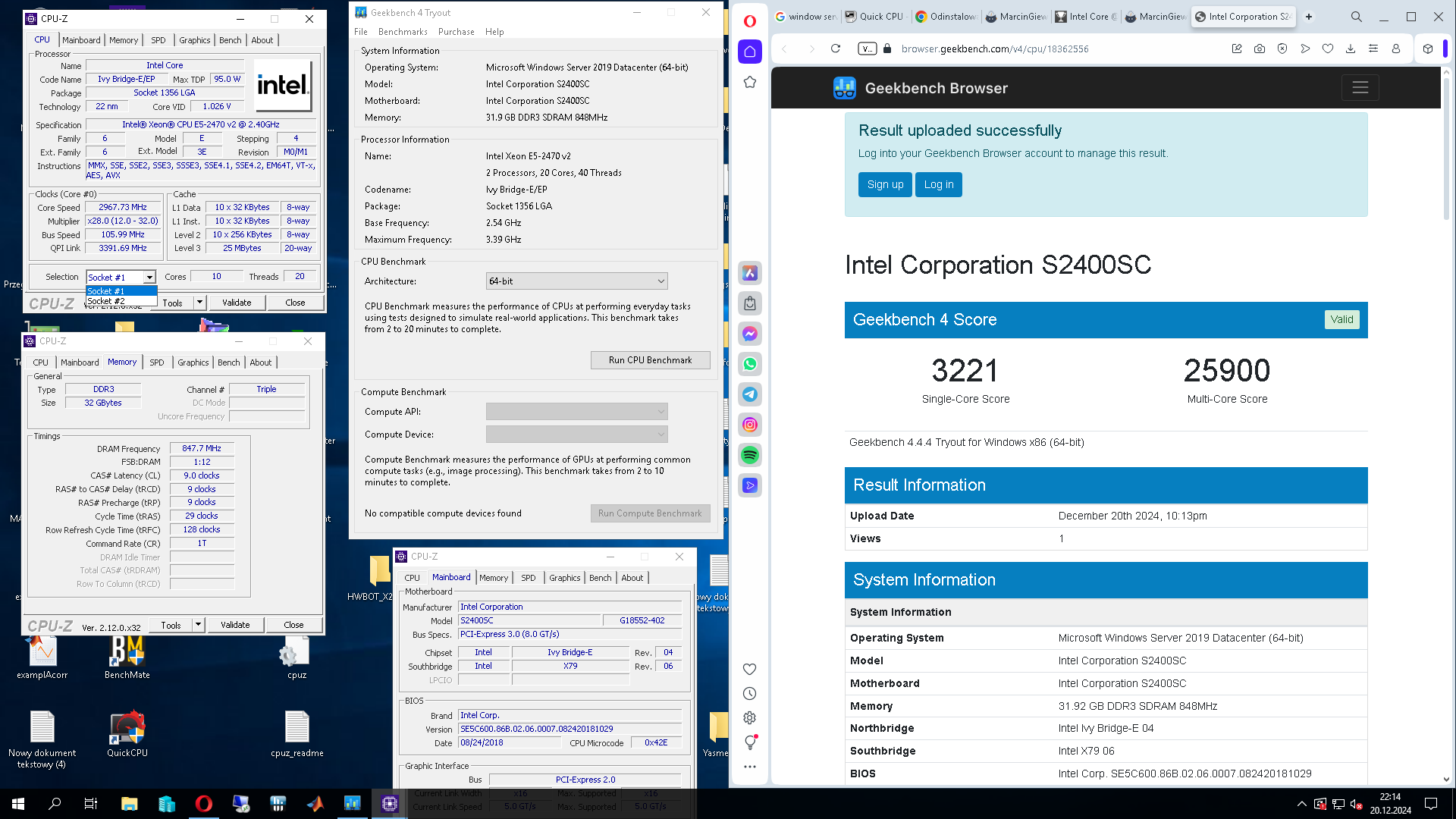Click the Opera sidebar heart icon
1456x819 pixels.
(x=750, y=669)
